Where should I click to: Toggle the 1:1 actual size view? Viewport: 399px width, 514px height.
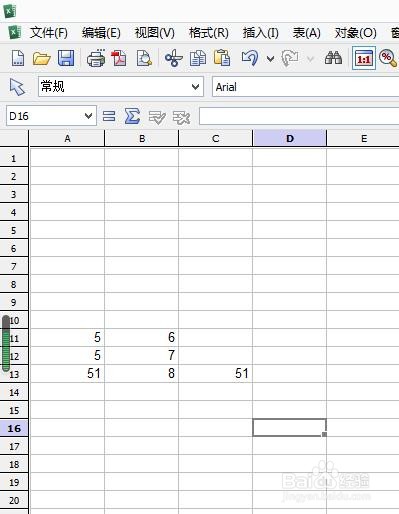(x=364, y=58)
